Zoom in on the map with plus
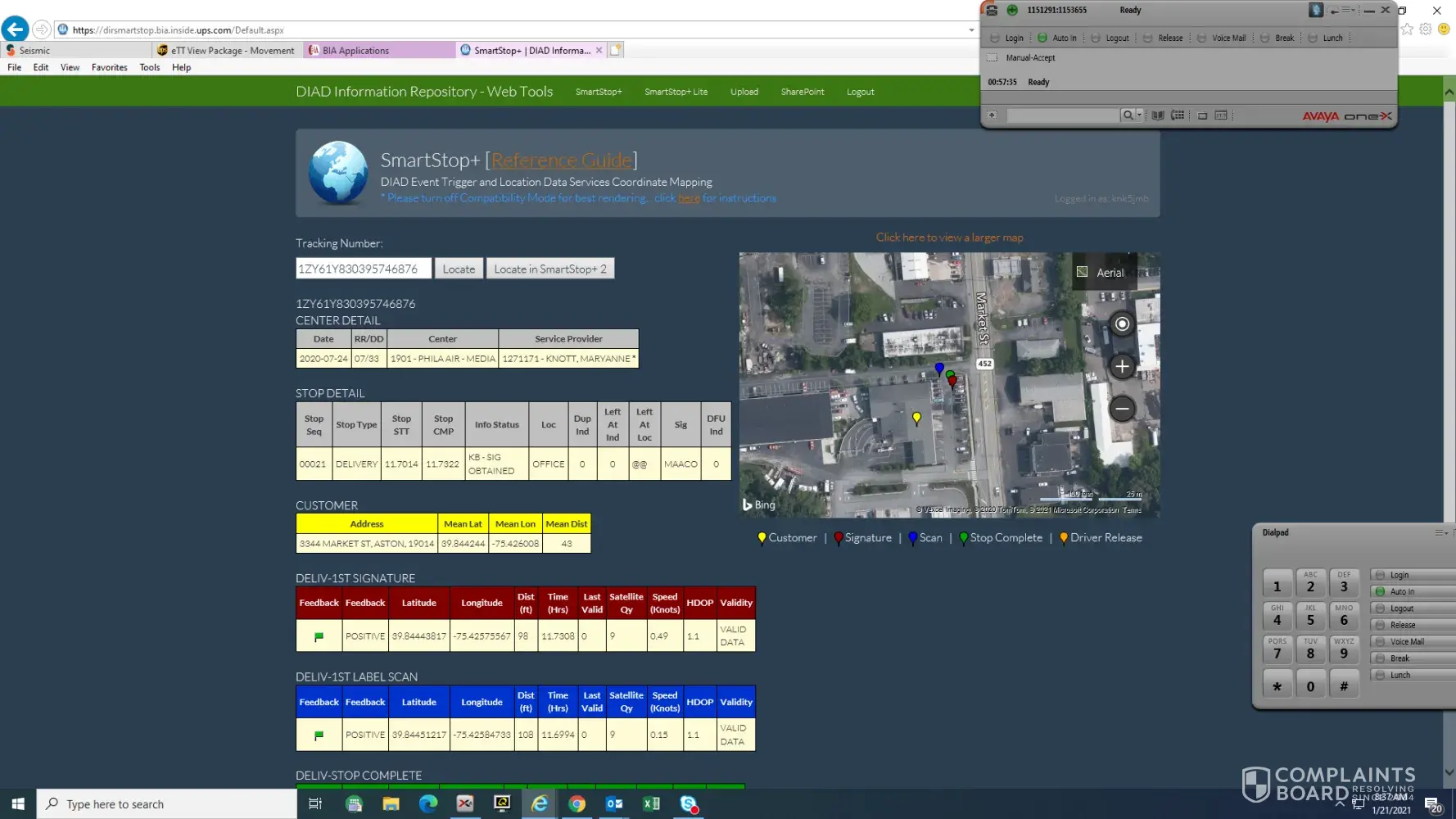This screenshot has height=819, width=1456. (x=1122, y=366)
